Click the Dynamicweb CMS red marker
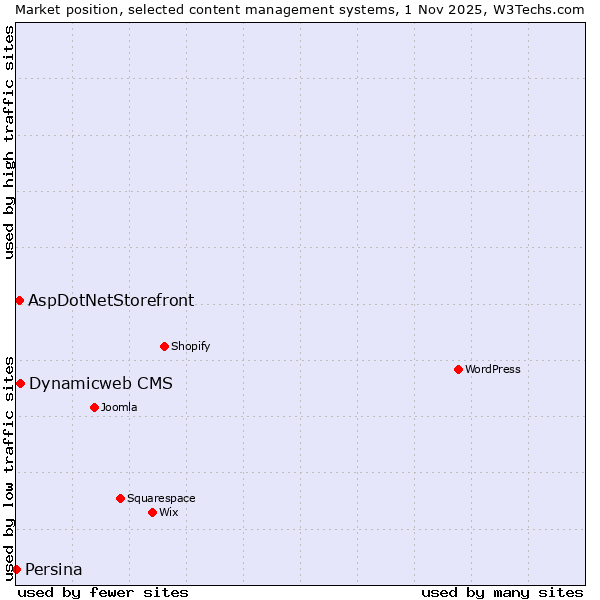This screenshot has width=600, height=600. tap(20, 383)
